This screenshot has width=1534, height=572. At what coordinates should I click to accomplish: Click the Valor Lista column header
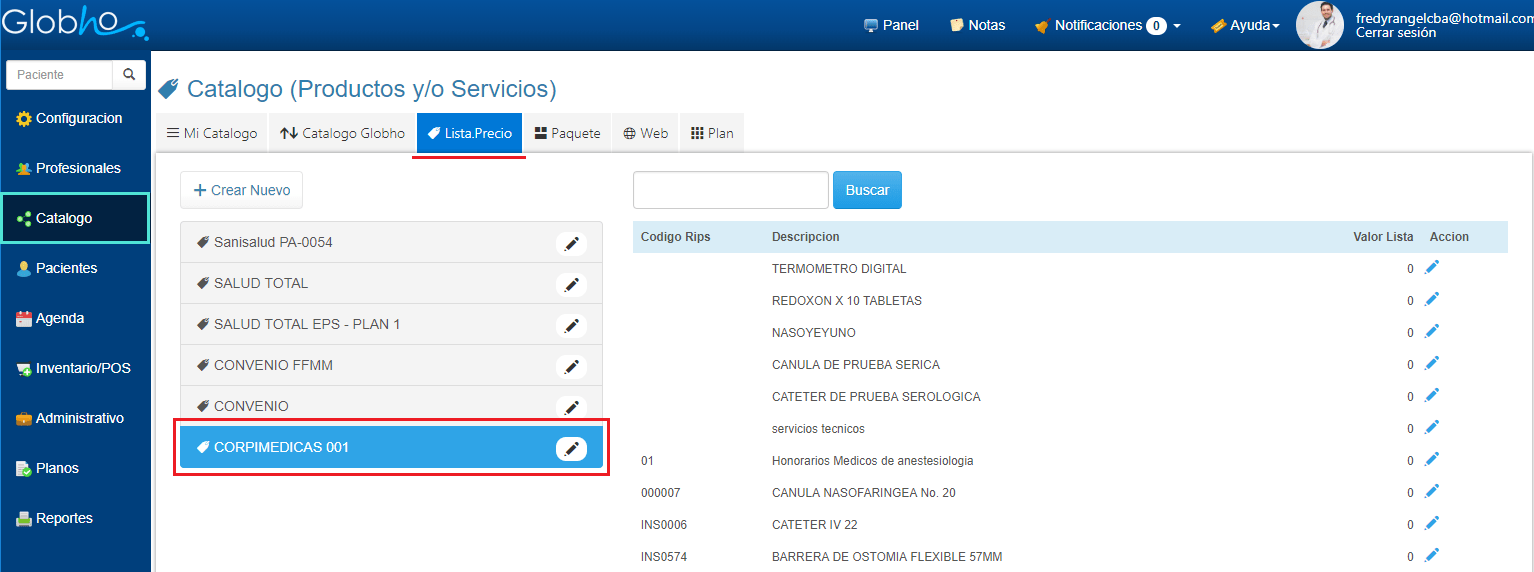[x=1383, y=237]
